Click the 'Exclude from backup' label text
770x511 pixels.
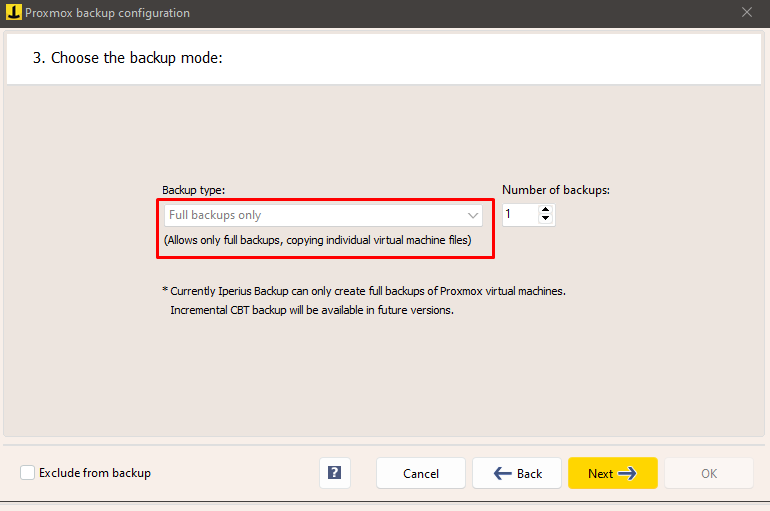coord(95,473)
